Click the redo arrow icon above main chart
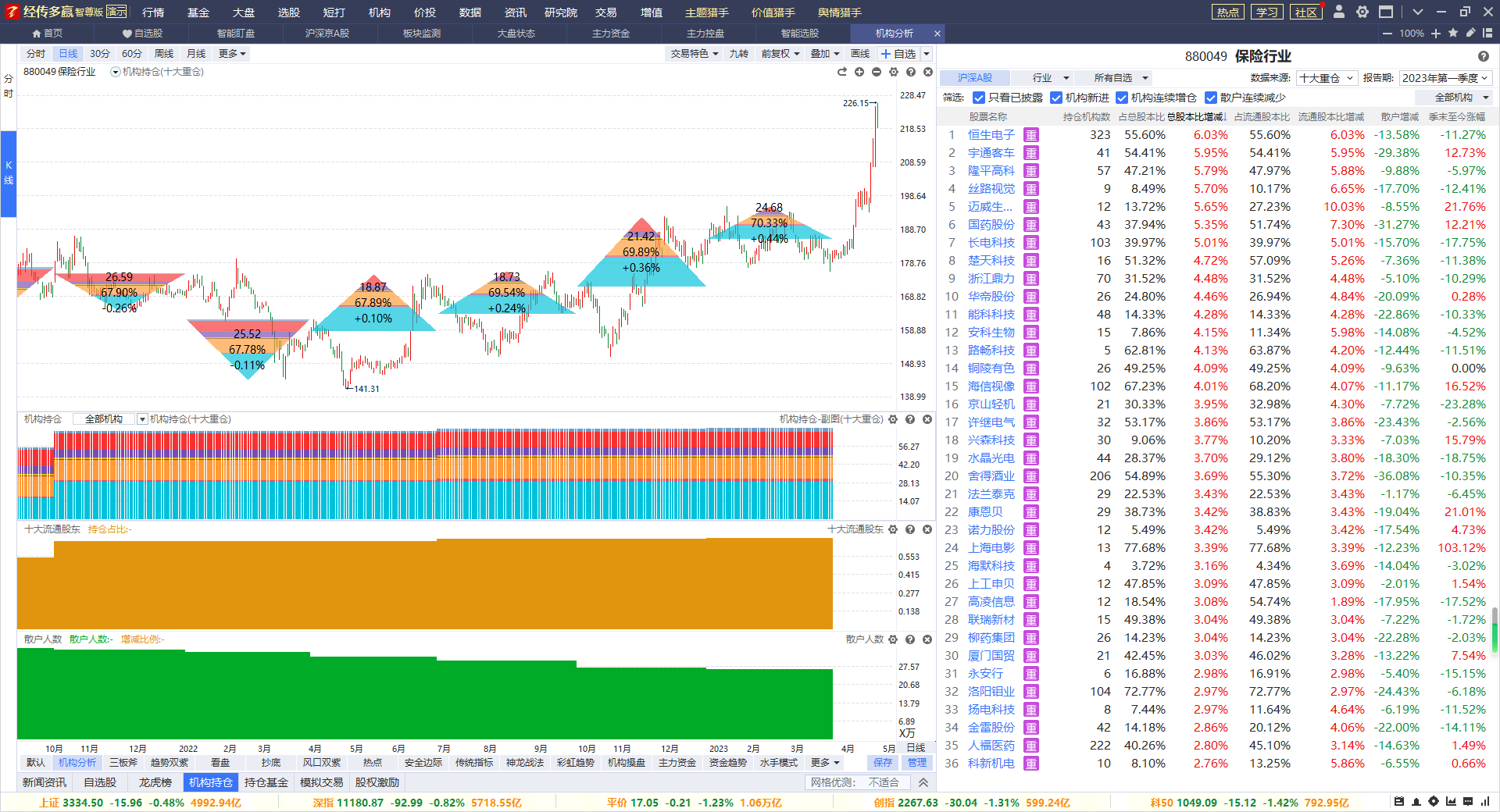Viewport: 1500px width, 812px height. (842, 72)
